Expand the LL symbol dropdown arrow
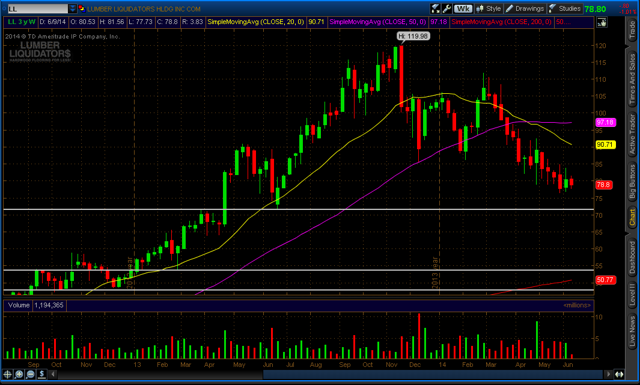This screenshot has height=385, width=640. coord(72,9)
